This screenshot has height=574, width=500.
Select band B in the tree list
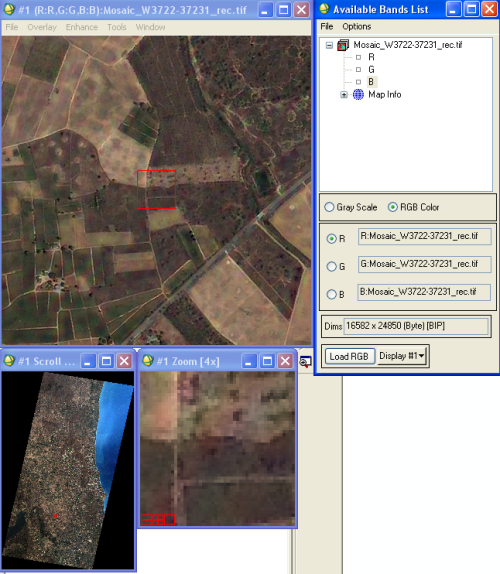coord(371,82)
